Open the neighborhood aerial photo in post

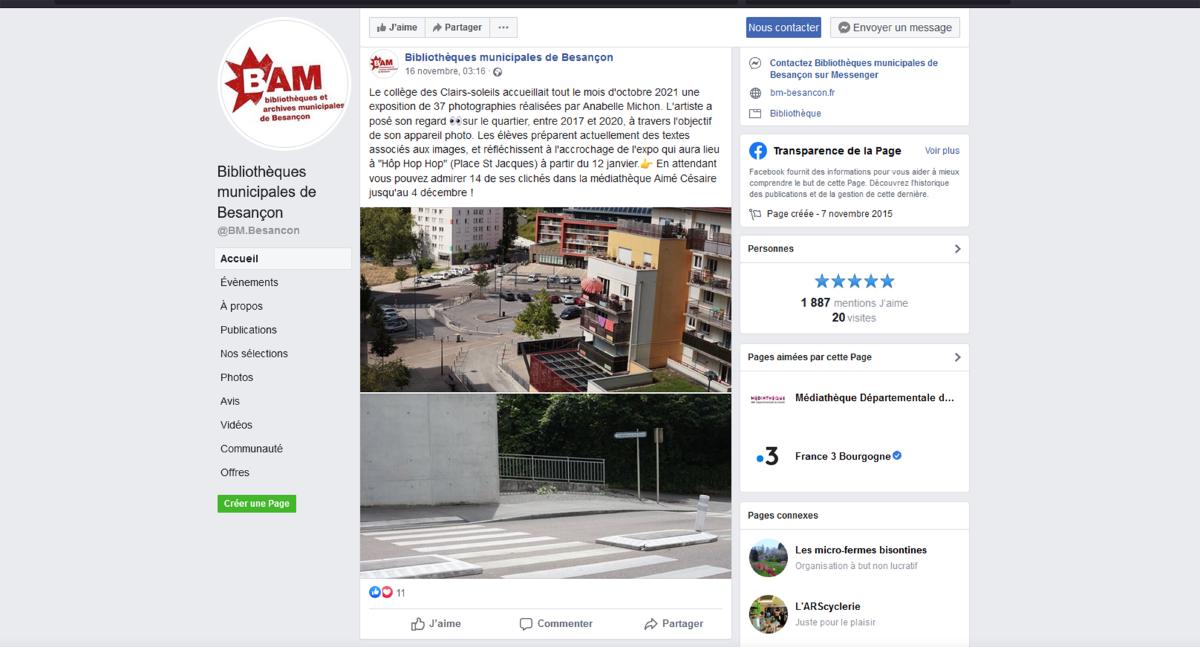(x=545, y=299)
